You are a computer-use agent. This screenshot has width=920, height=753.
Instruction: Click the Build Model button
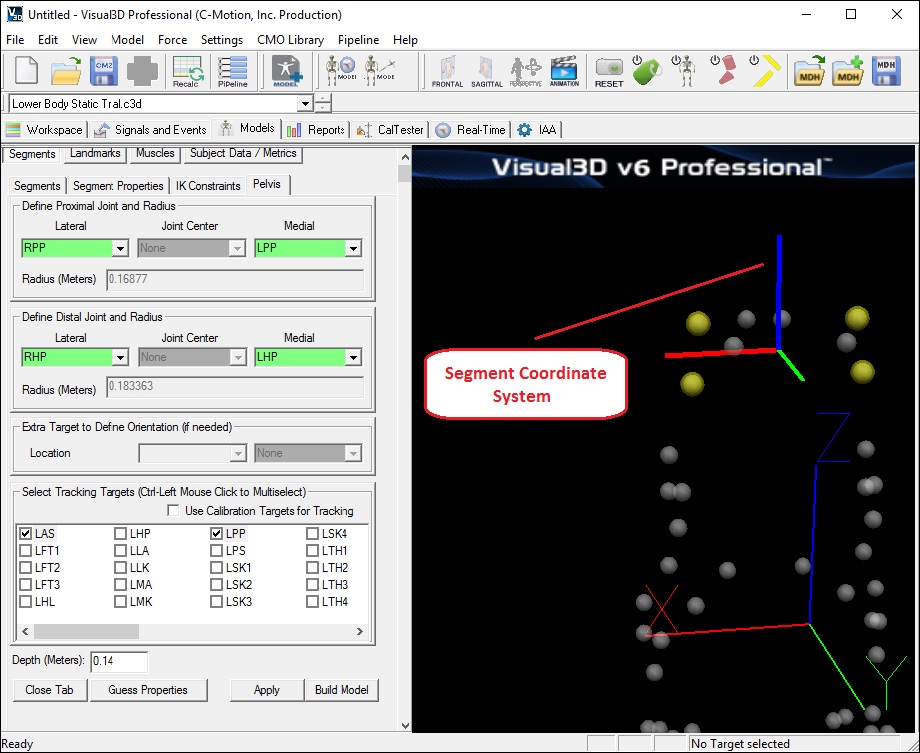[x=341, y=690]
